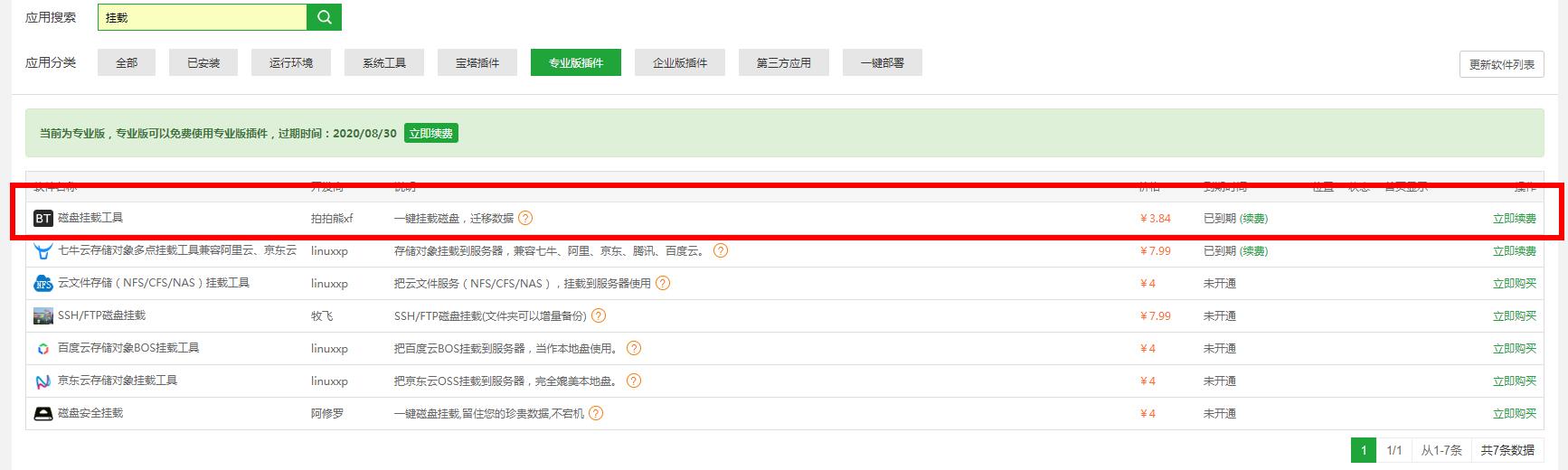Click developer name 阿修罗

[x=327, y=413]
